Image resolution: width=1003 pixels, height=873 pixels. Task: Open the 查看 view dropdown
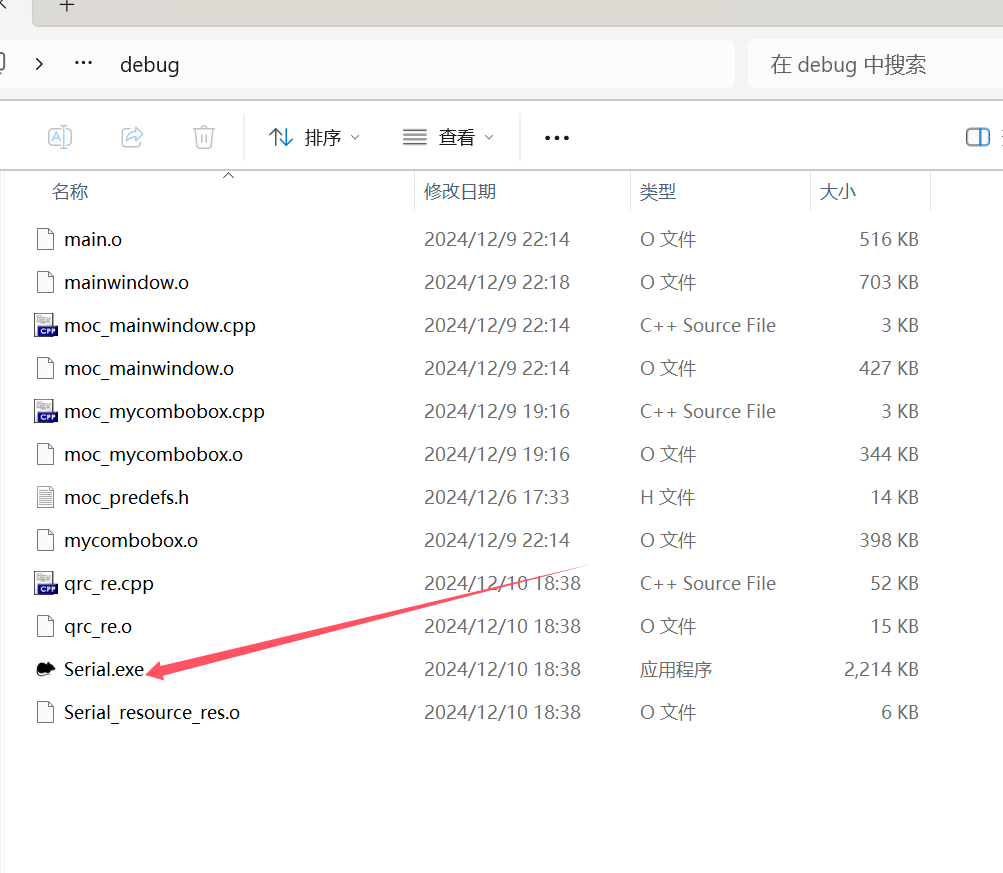(448, 137)
